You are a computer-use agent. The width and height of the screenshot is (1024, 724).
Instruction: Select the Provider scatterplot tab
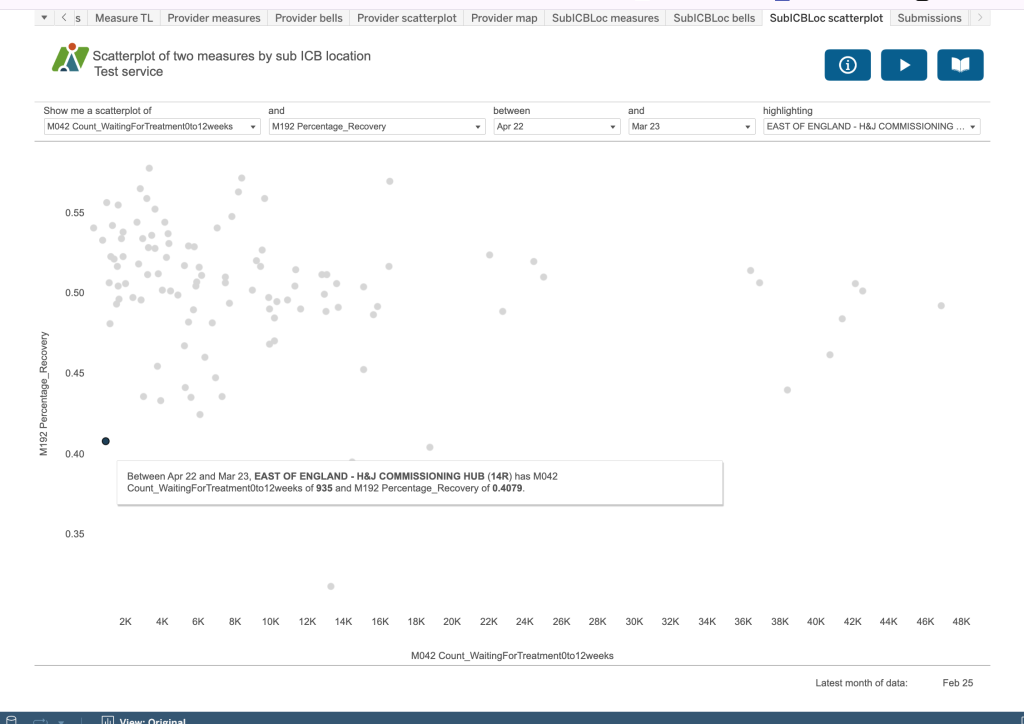click(x=406, y=18)
